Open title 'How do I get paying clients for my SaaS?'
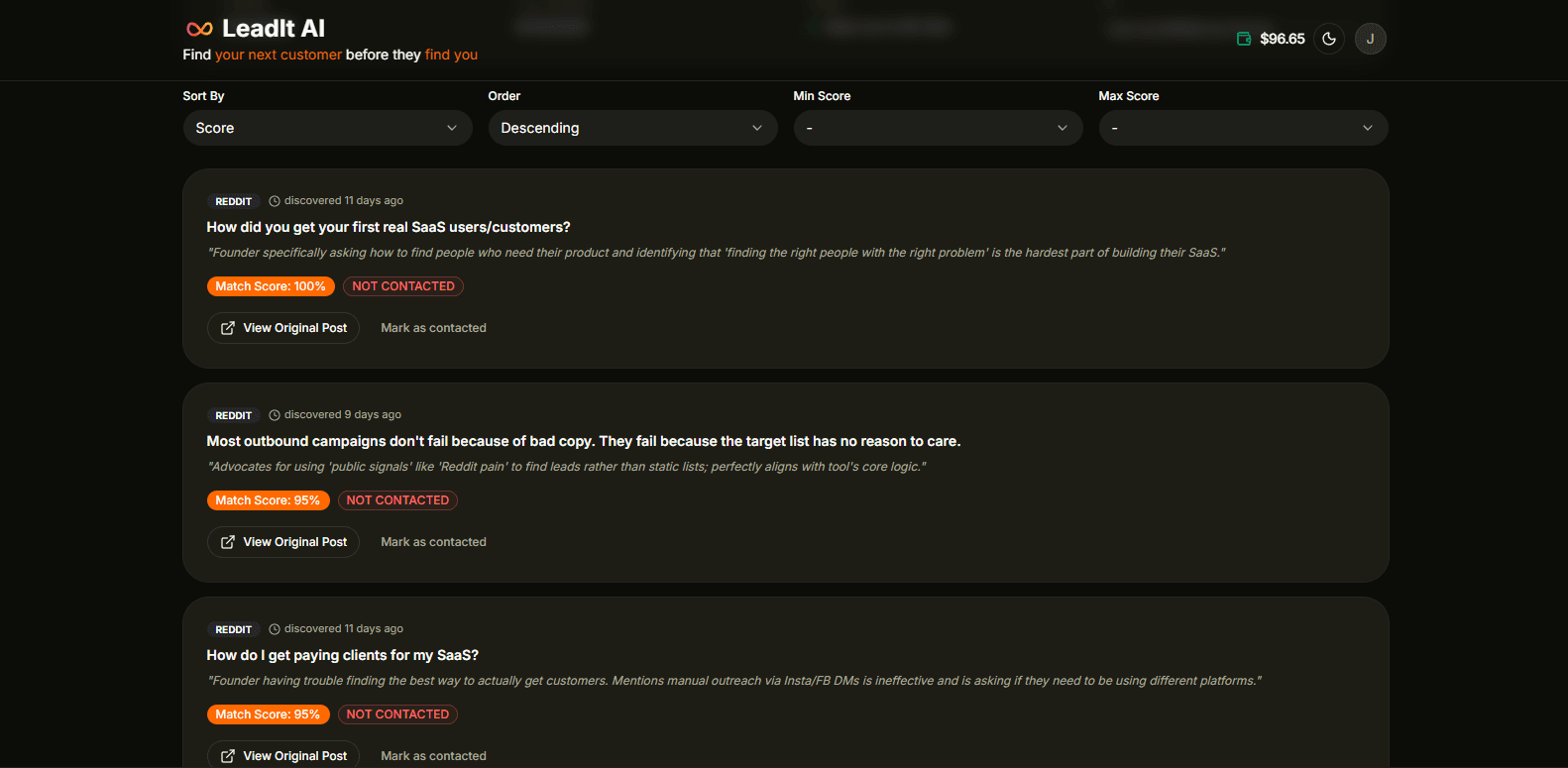The width and height of the screenshot is (1568, 768). pos(343,655)
